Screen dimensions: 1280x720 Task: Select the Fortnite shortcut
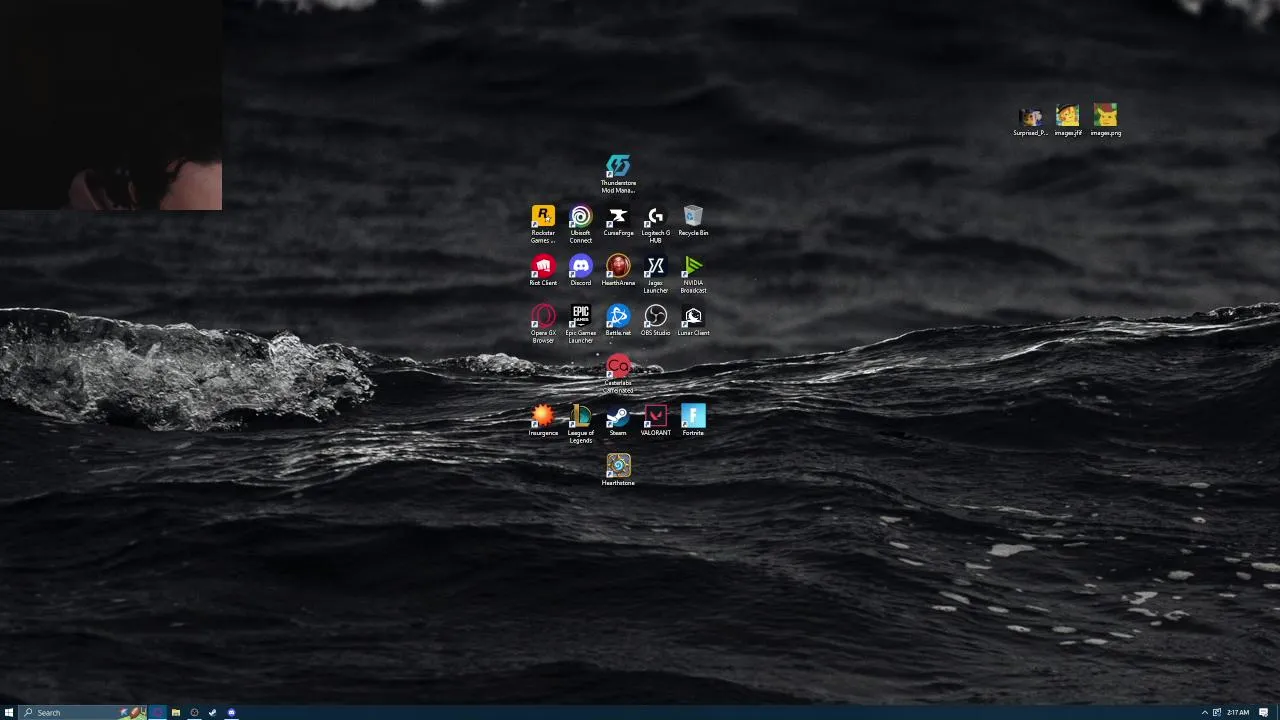tap(693, 421)
